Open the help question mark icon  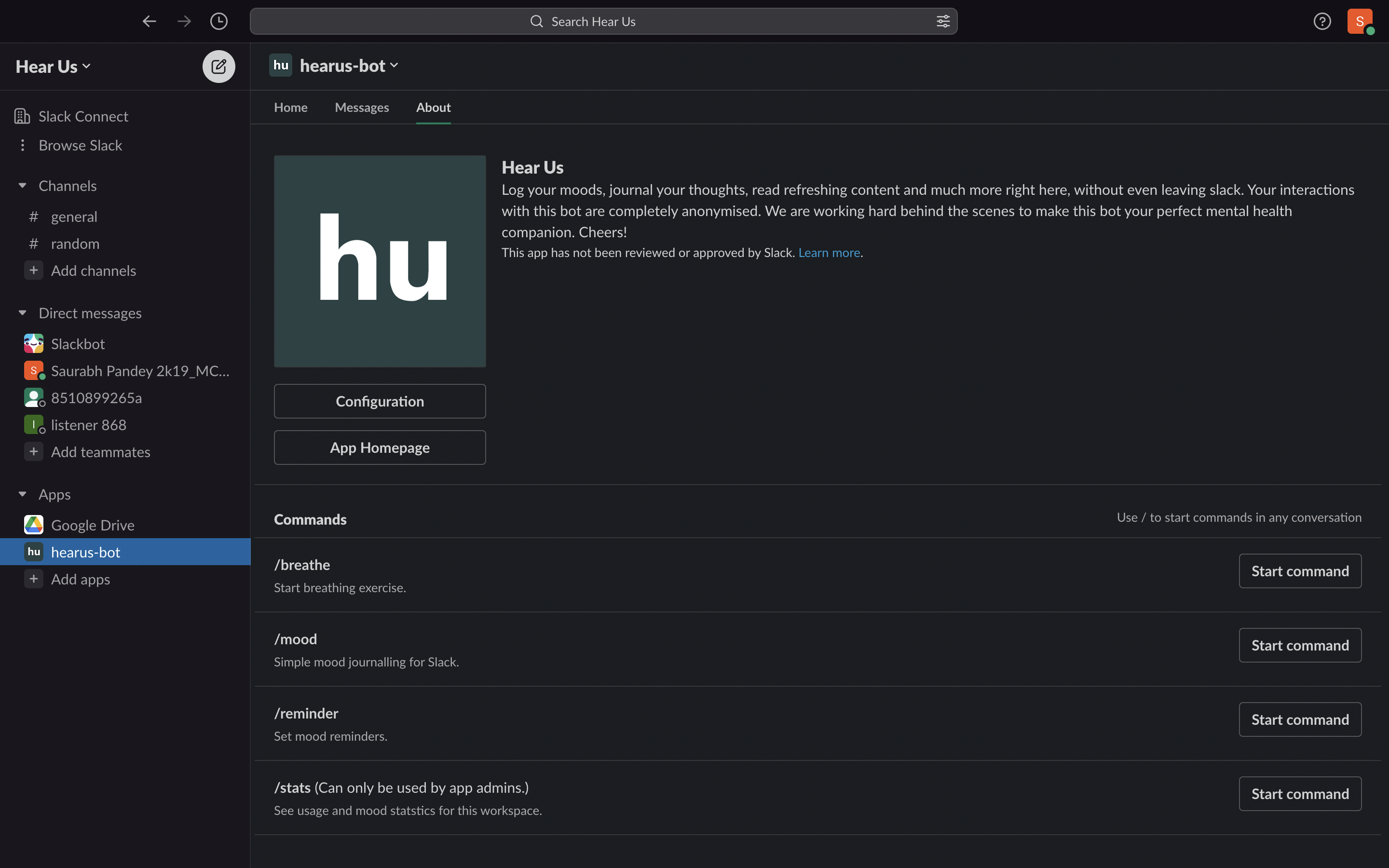click(1322, 21)
